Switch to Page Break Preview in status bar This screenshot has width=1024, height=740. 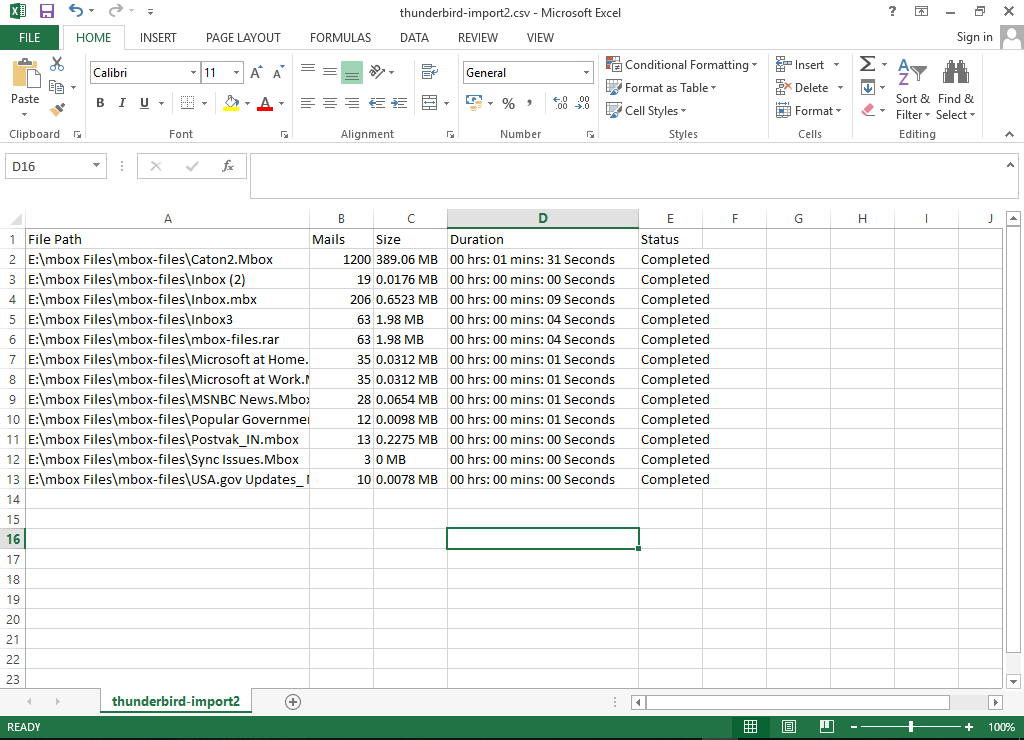click(x=827, y=726)
